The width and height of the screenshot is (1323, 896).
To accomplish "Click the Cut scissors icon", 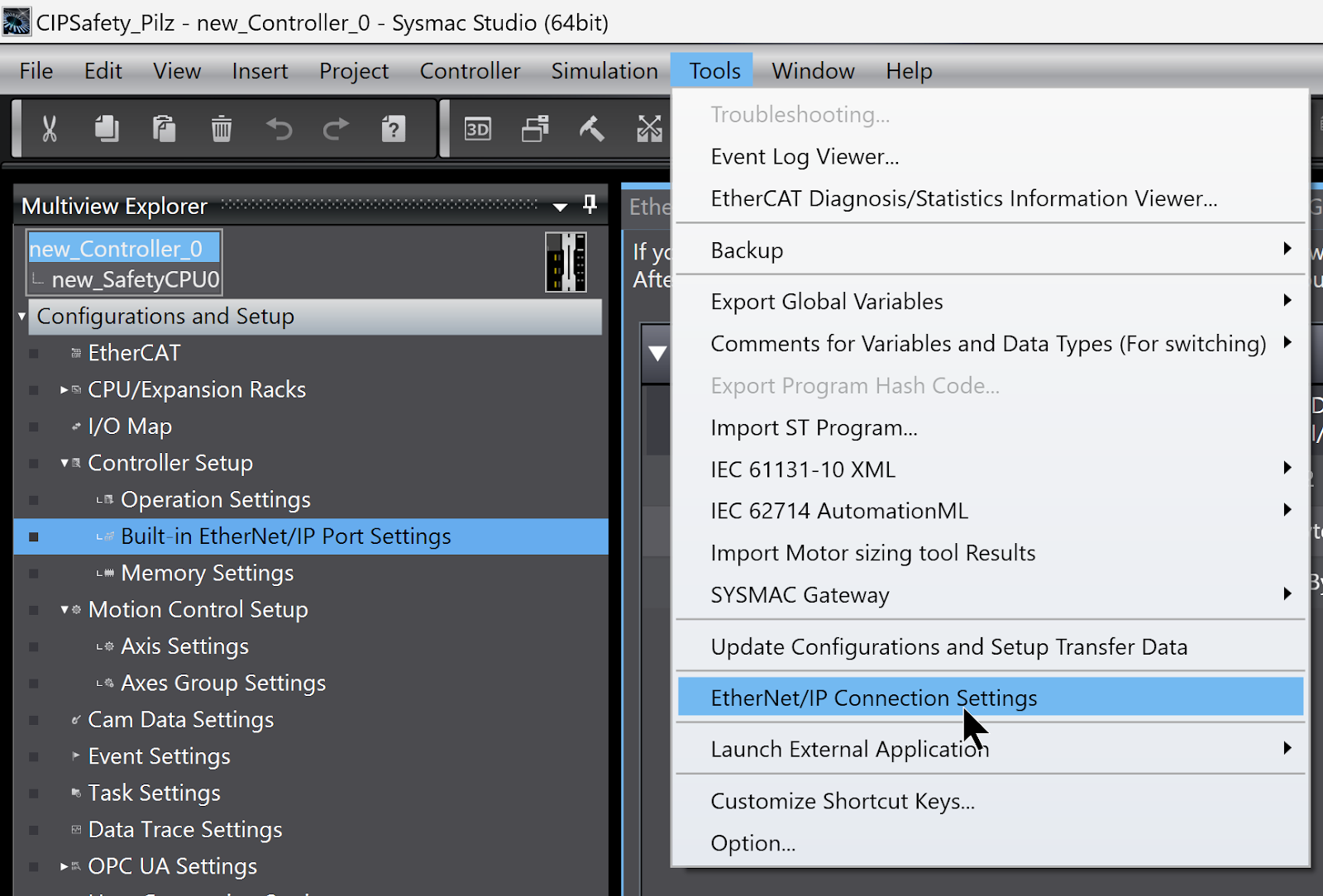I will click(50, 129).
